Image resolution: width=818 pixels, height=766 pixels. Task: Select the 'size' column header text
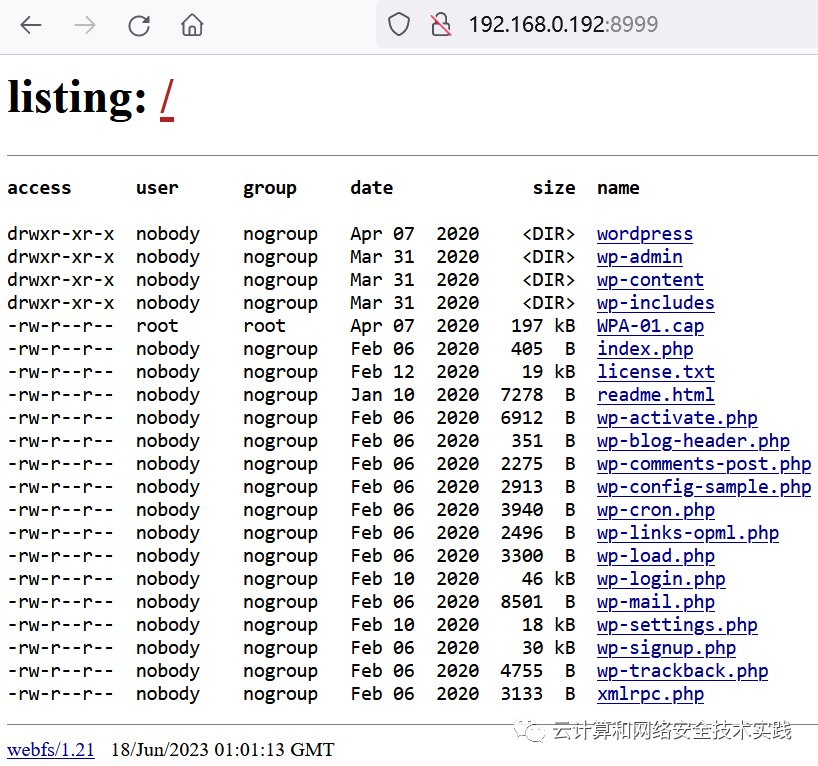pos(554,188)
